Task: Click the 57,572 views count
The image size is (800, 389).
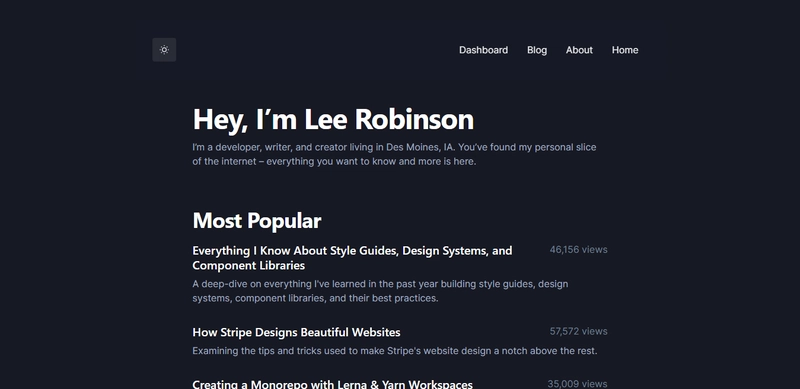Action: point(579,331)
